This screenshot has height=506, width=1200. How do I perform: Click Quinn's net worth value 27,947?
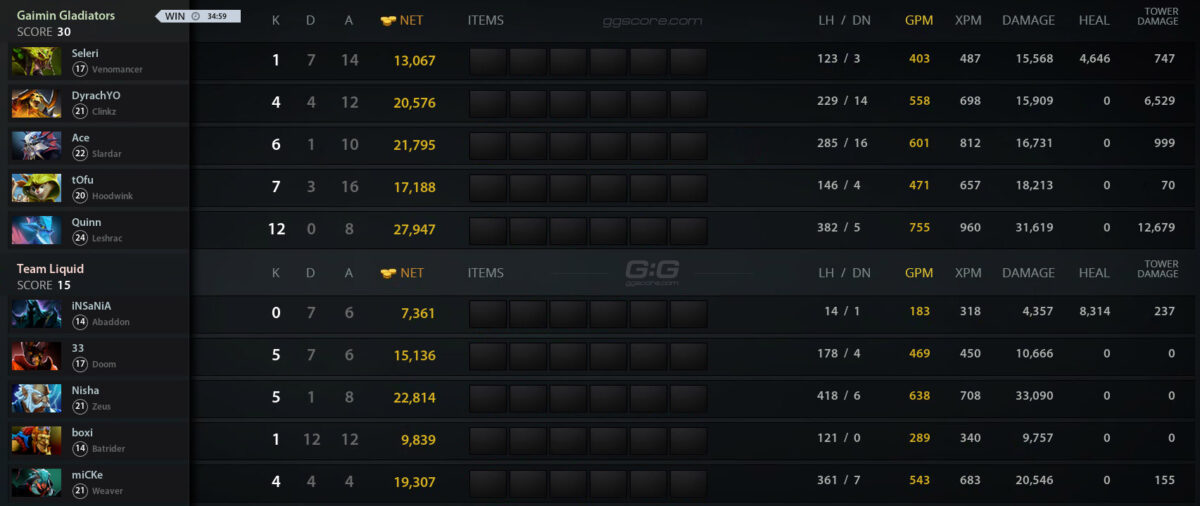point(414,229)
